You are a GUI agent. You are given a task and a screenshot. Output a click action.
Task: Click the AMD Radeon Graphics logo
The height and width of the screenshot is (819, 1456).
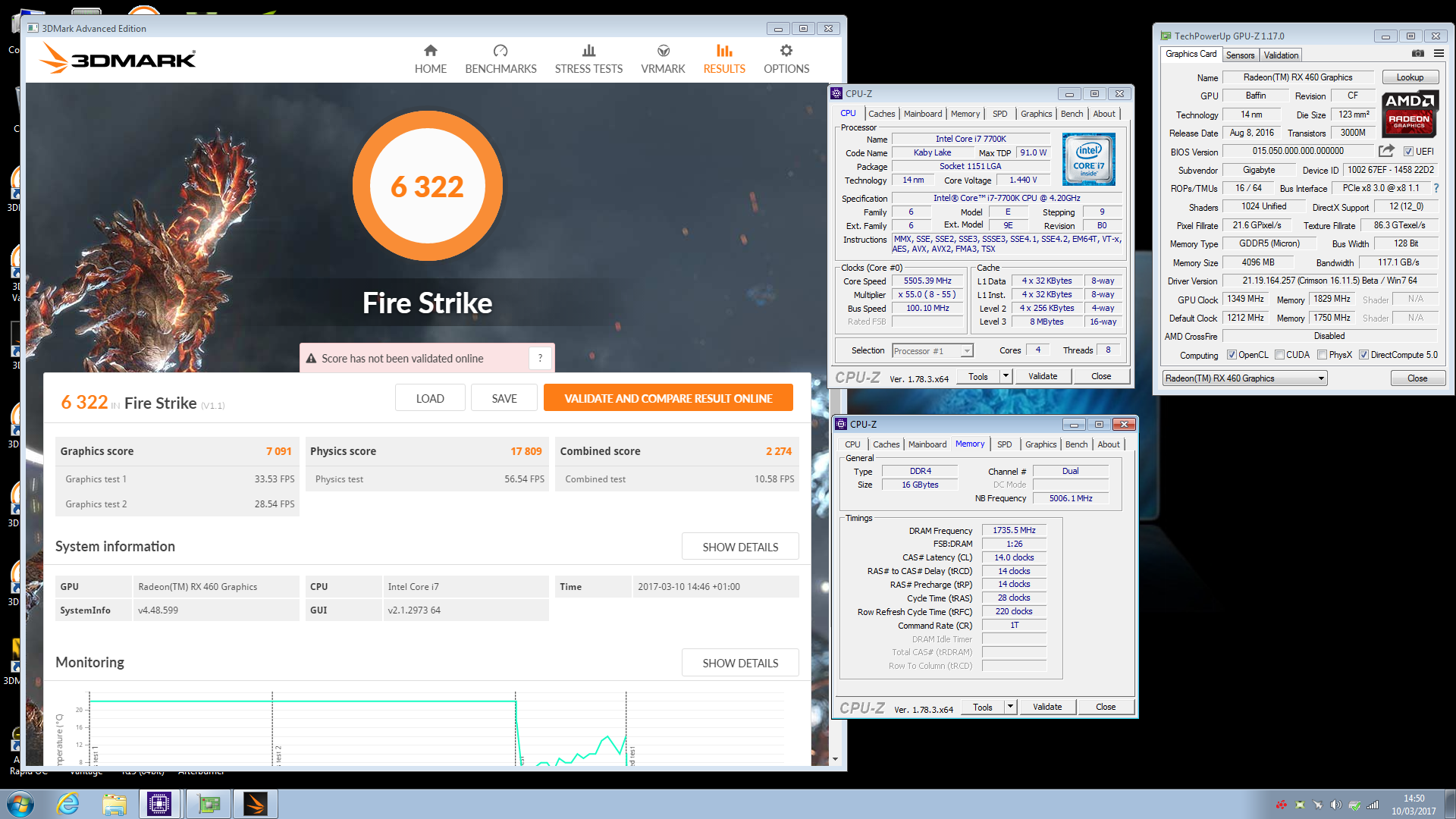coord(1410,114)
